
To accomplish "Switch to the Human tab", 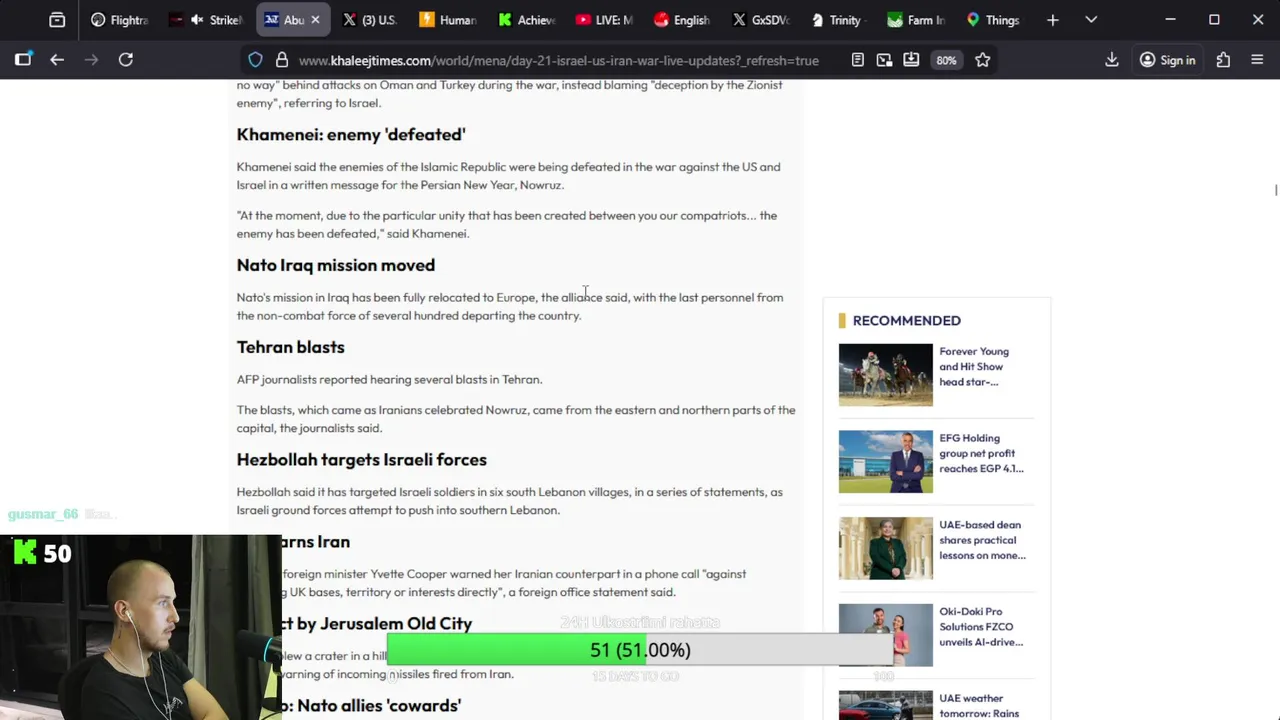I will pos(448,20).
